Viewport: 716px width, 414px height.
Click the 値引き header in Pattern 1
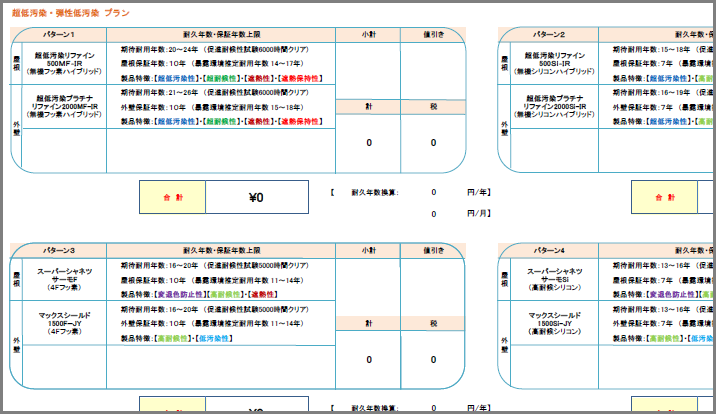[433, 34]
